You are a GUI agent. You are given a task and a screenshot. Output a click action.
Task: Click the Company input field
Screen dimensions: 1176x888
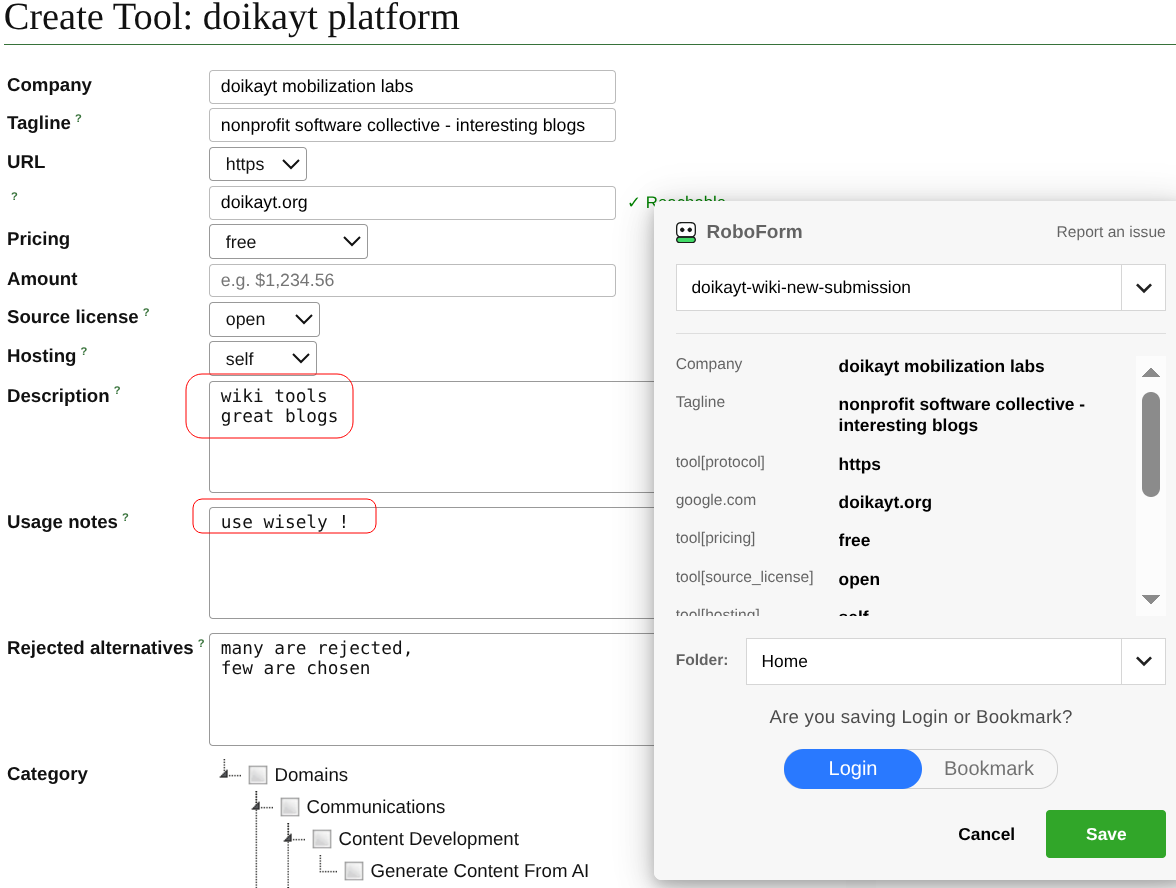[x=412, y=87]
